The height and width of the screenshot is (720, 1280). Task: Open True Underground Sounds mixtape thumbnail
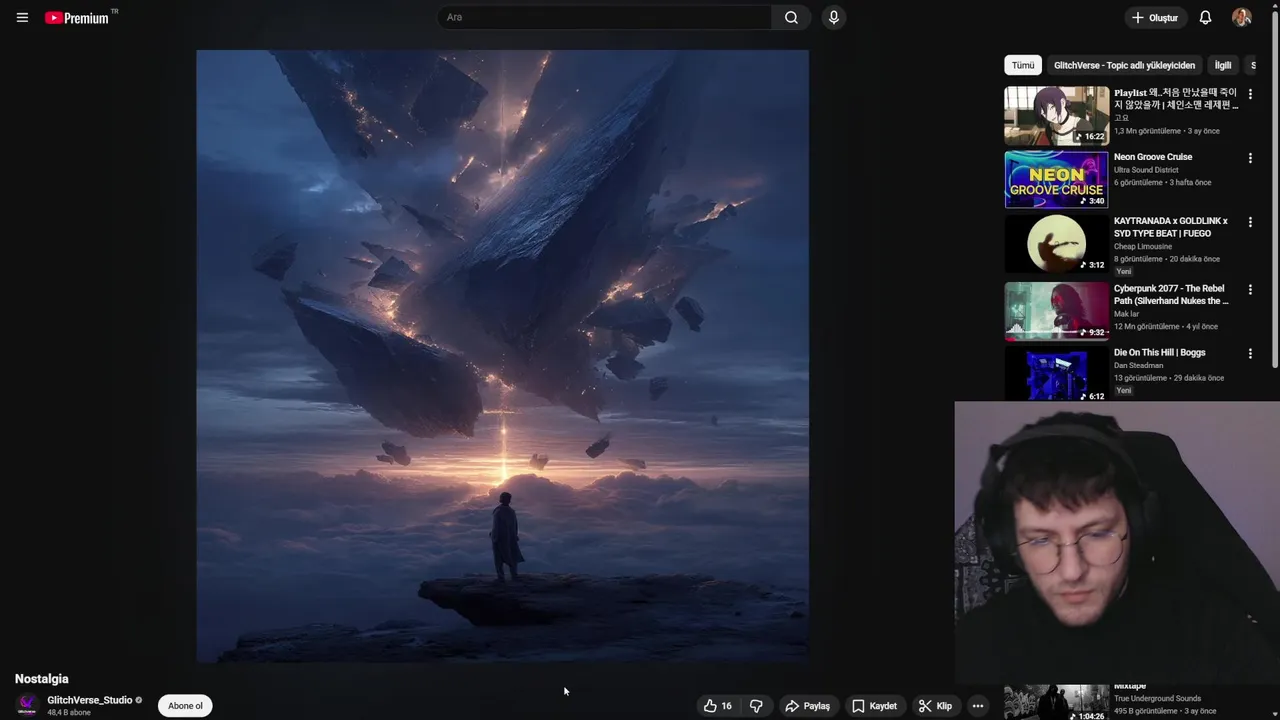pos(1056,702)
